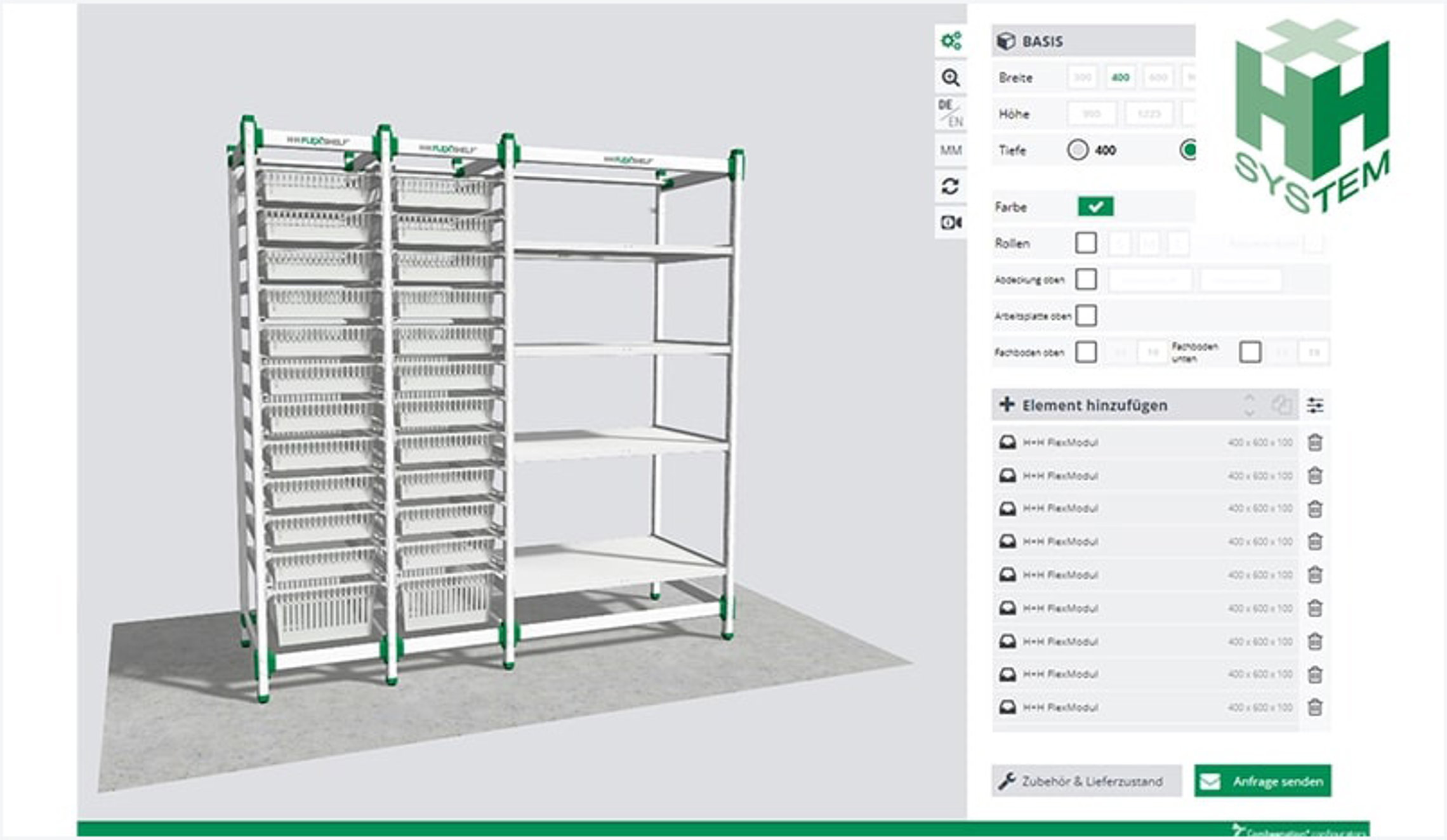
Task: Click the refresh arrows icon
Action: point(951,186)
